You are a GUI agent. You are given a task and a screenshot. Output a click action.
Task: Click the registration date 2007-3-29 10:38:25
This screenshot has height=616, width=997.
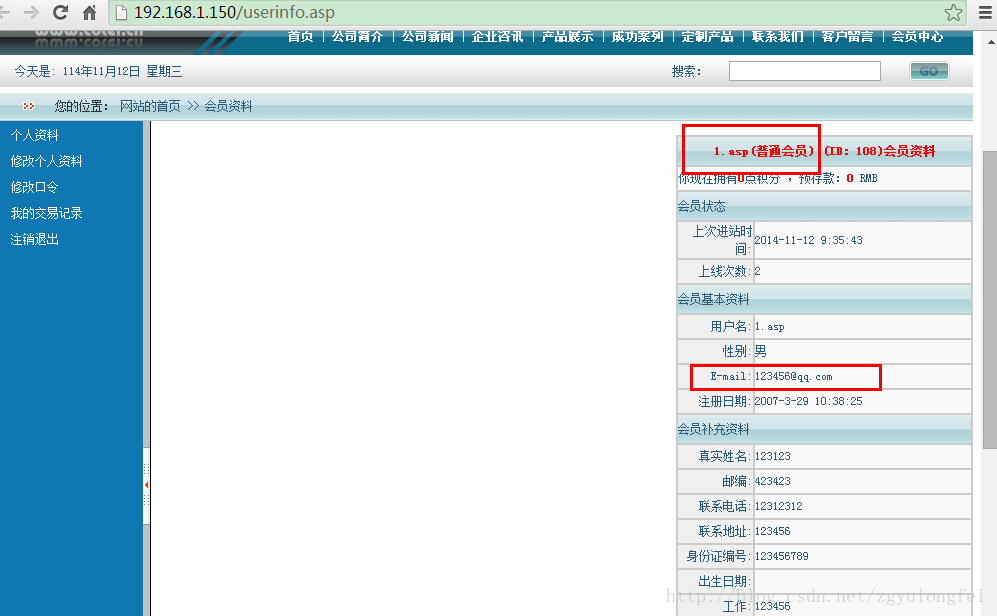808,401
